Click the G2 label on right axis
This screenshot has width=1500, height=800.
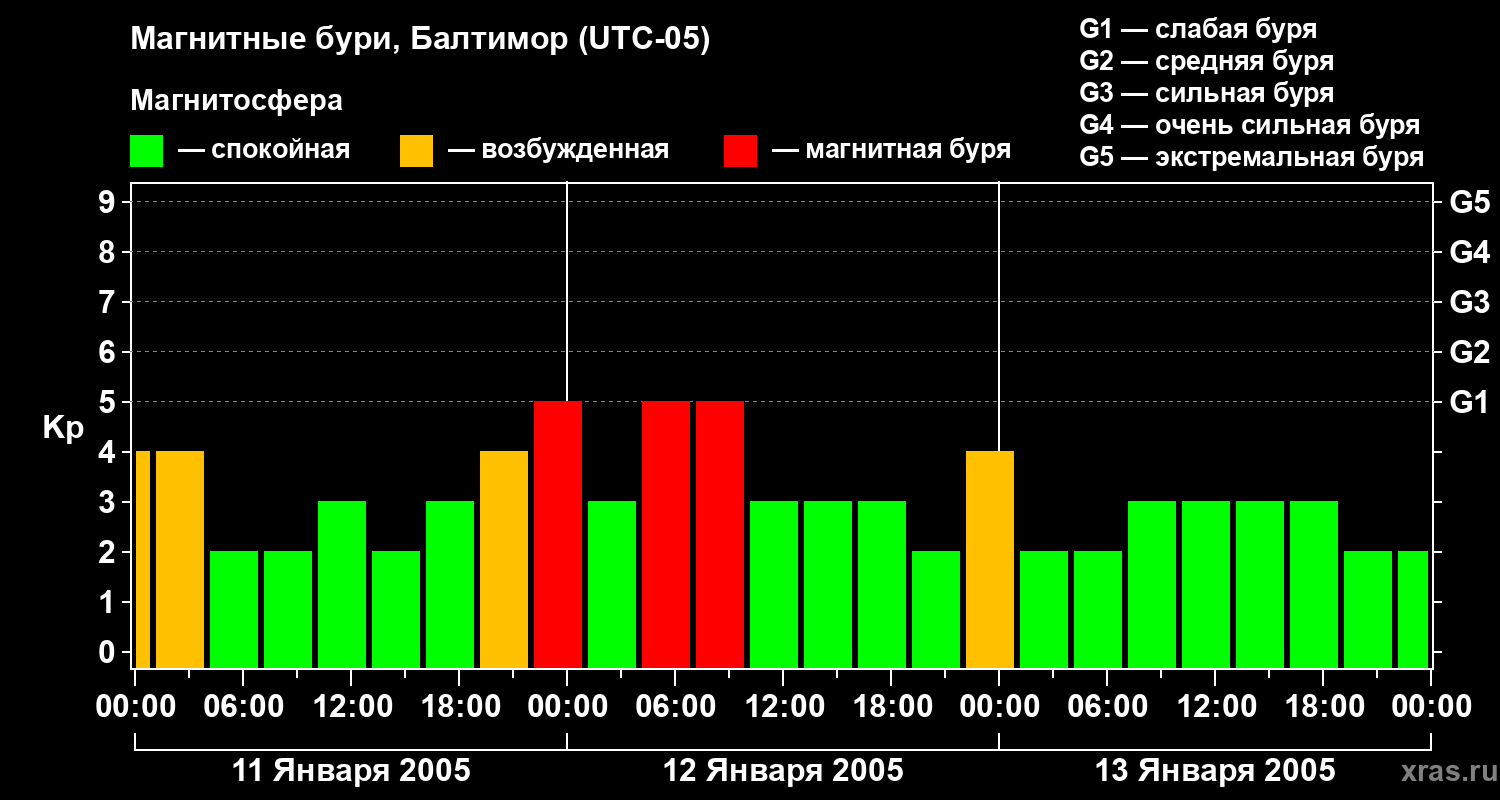click(x=1469, y=353)
